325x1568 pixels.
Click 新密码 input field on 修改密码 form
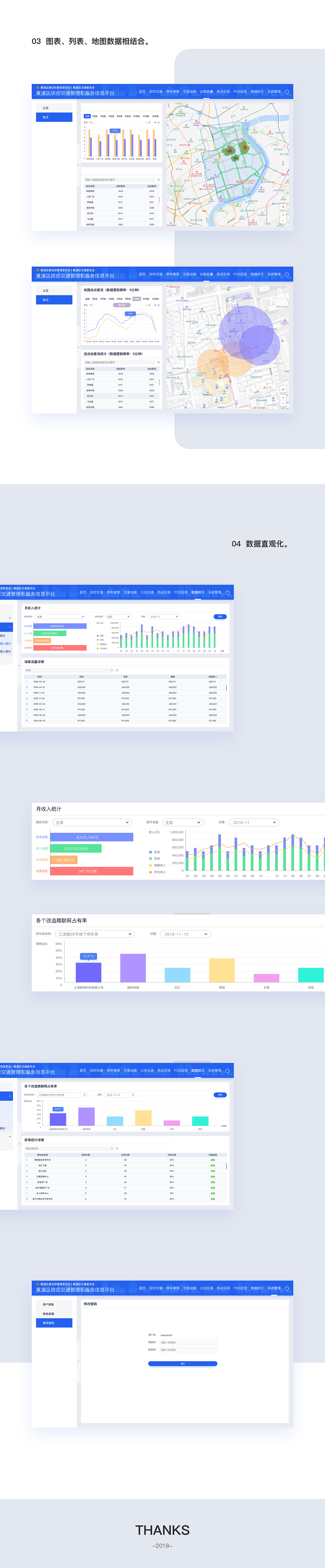[188, 1350]
